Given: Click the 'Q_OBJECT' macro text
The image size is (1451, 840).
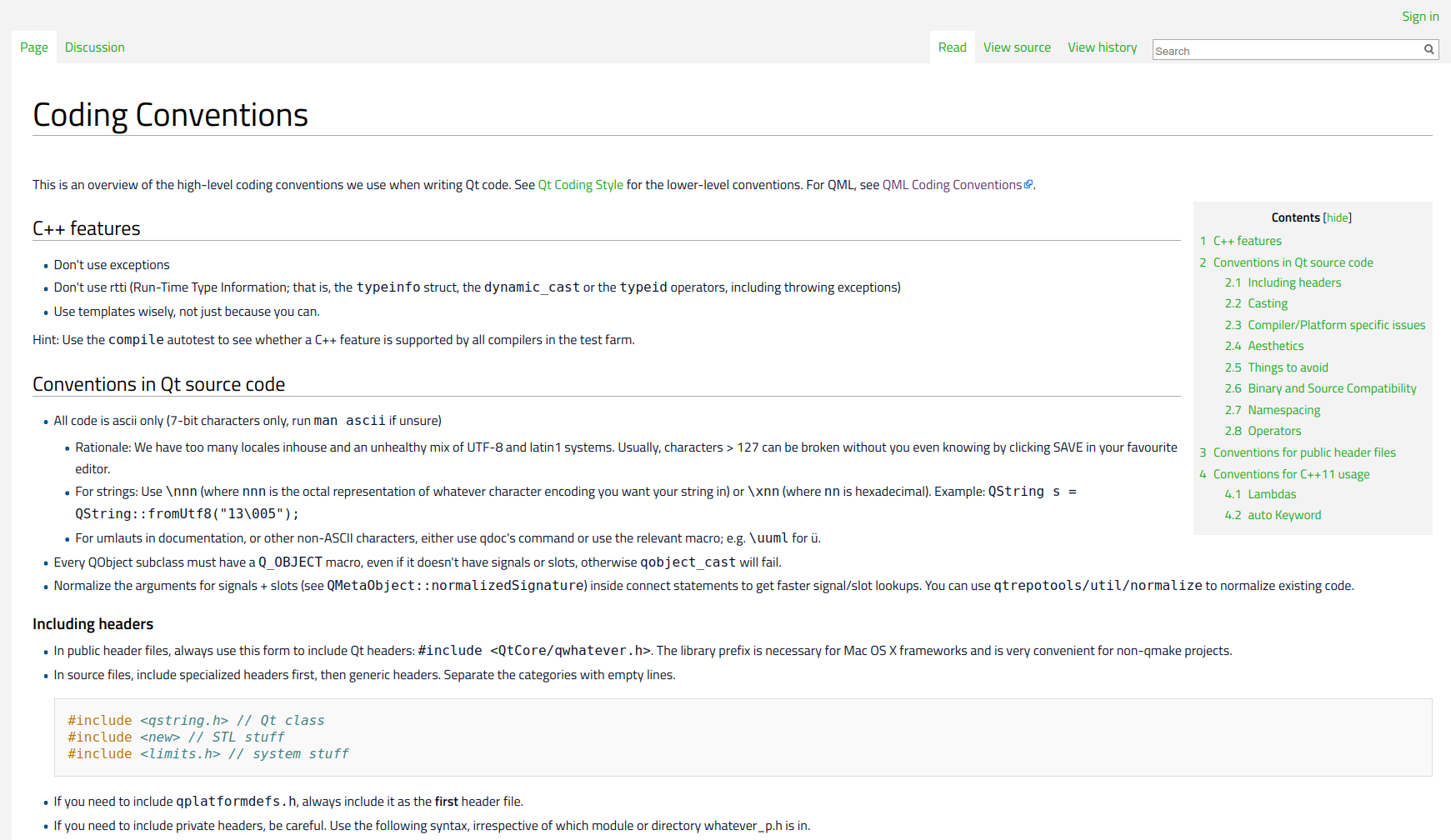Looking at the screenshot, I should pyautogui.click(x=290, y=562).
